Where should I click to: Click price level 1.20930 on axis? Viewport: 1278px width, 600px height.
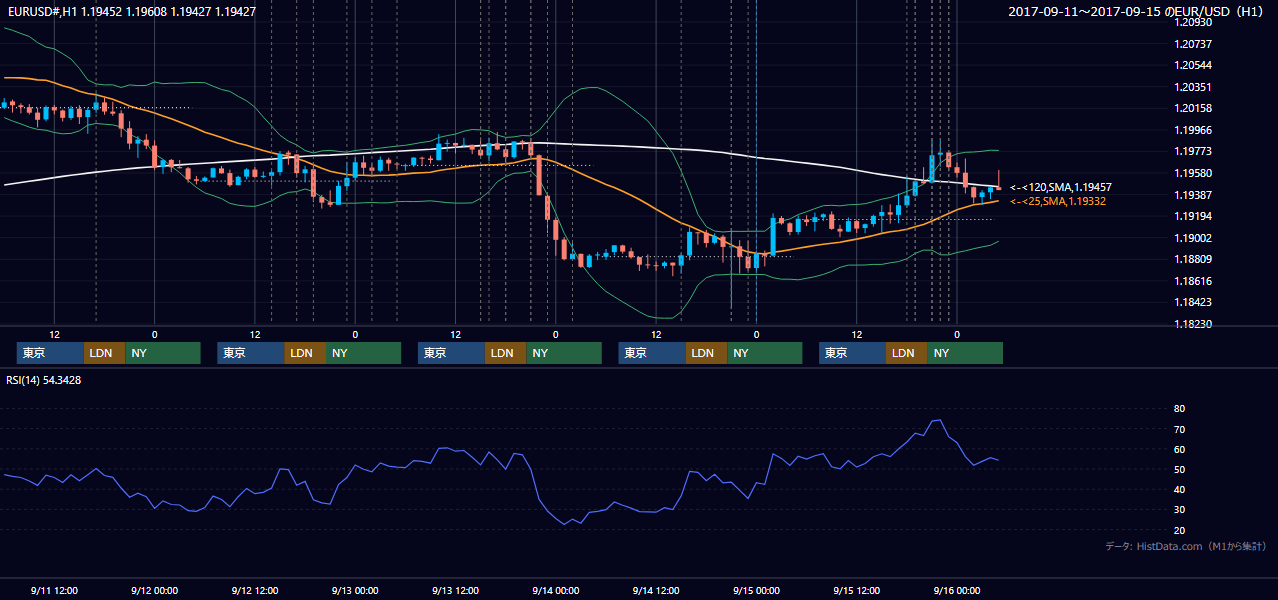pos(1192,23)
